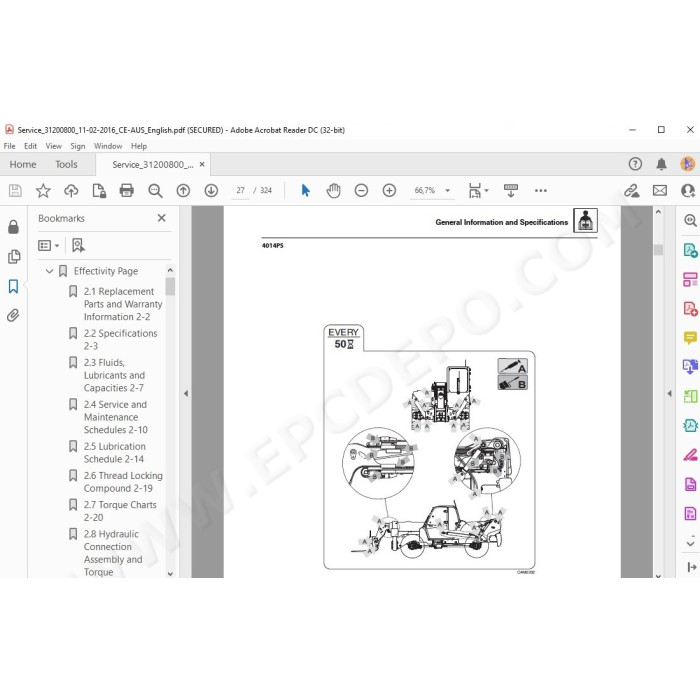Go to 2.5 Lubrication Schedule bookmark

point(115,452)
